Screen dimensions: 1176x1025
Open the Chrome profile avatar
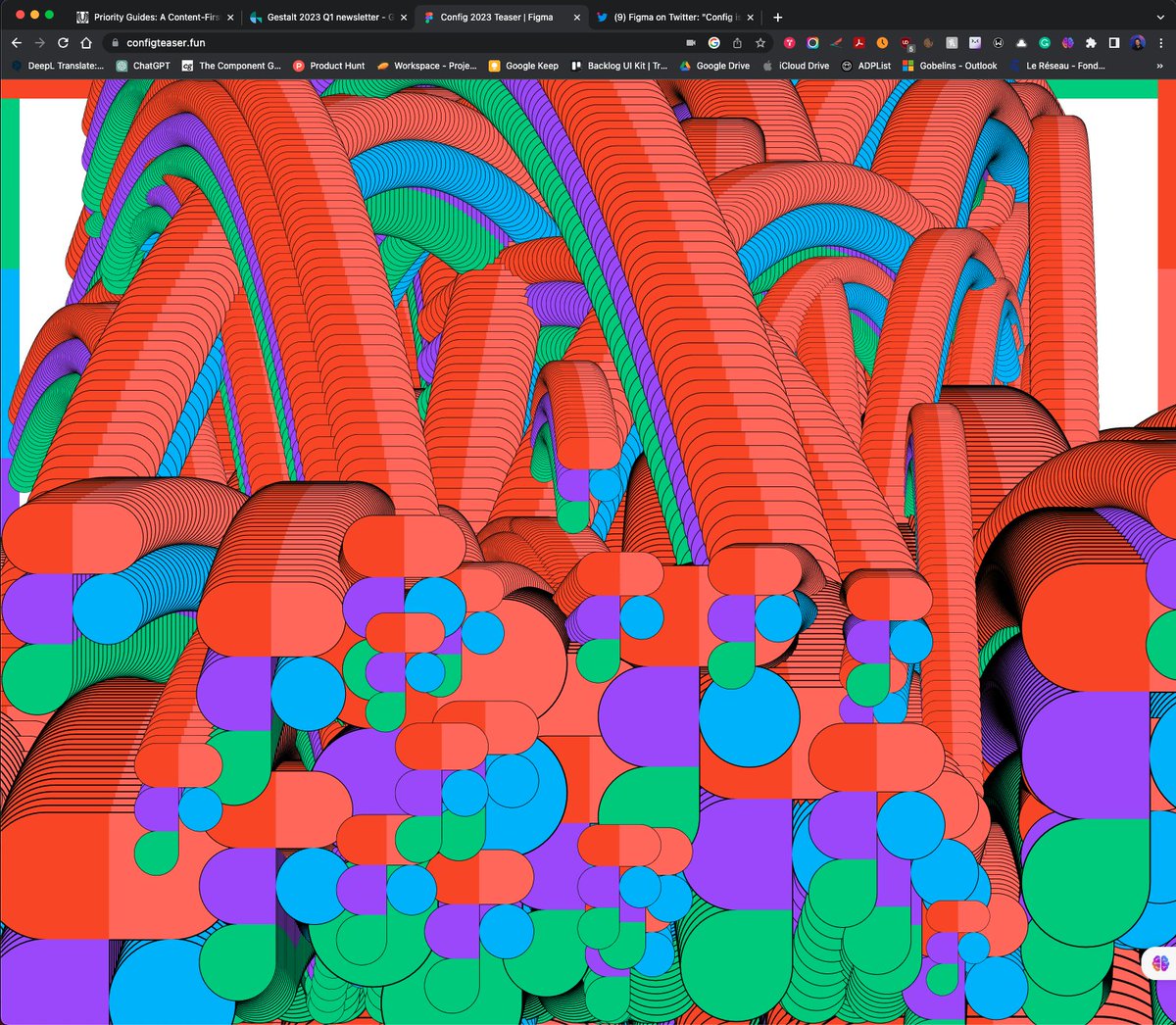[1138, 43]
